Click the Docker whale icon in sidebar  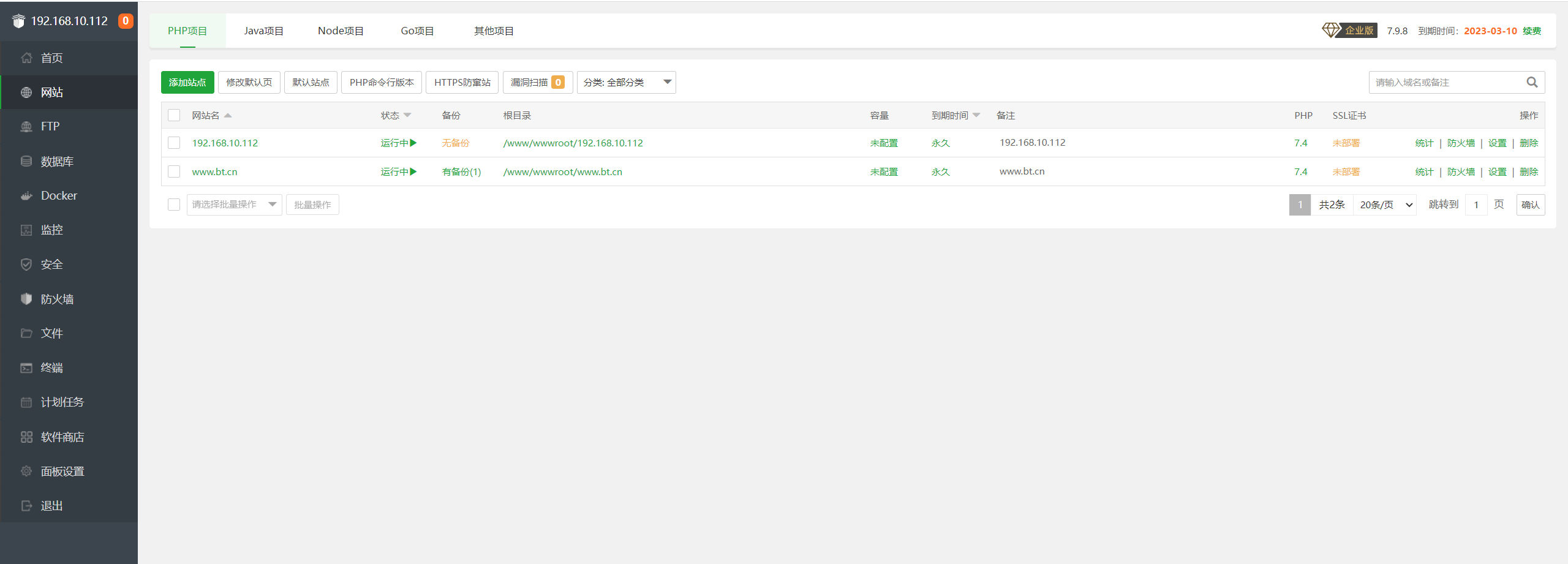pos(26,196)
